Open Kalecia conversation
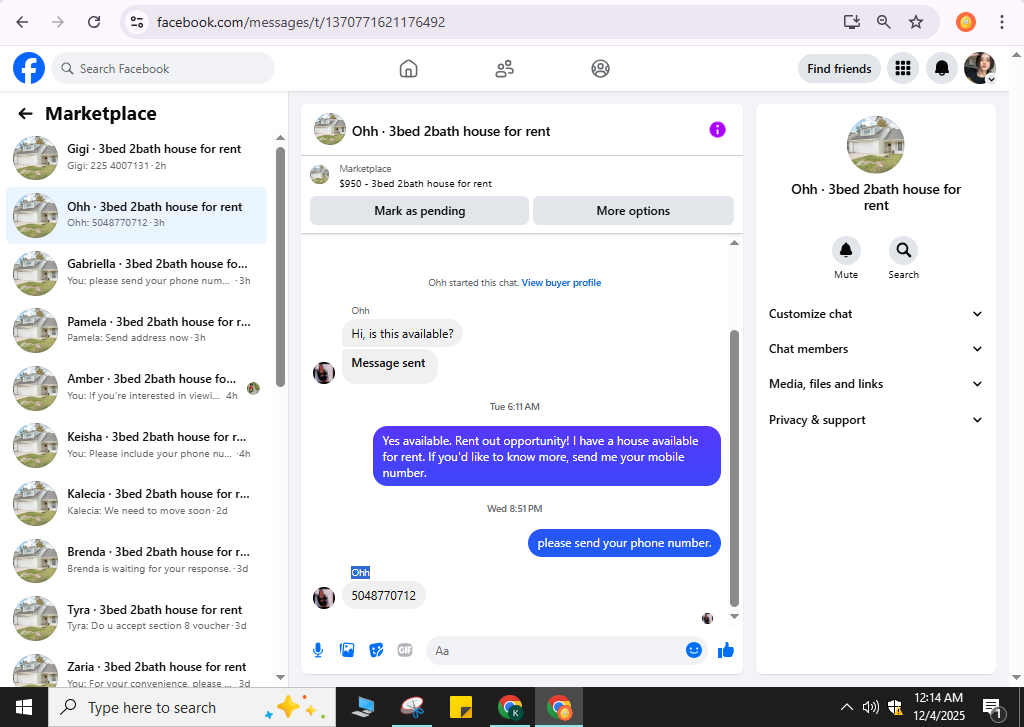The width and height of the screenshot is (1024, 727). (x=136, y=502)
